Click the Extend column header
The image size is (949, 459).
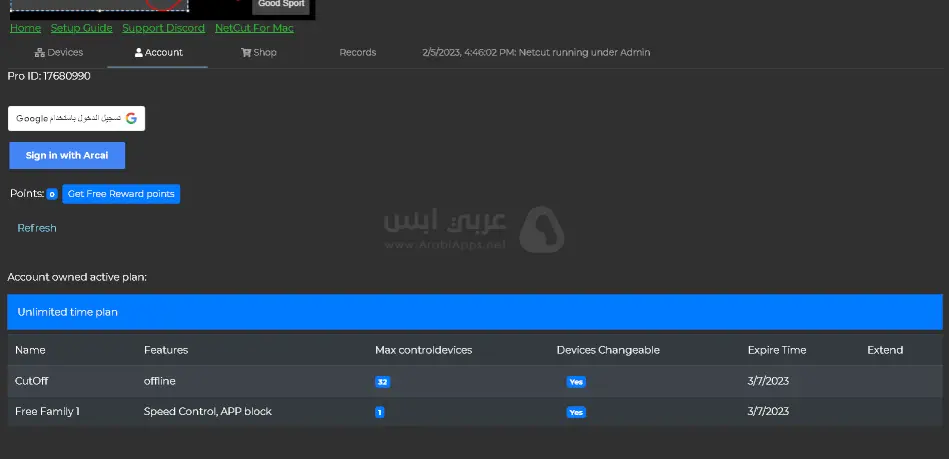coord(885,350)
